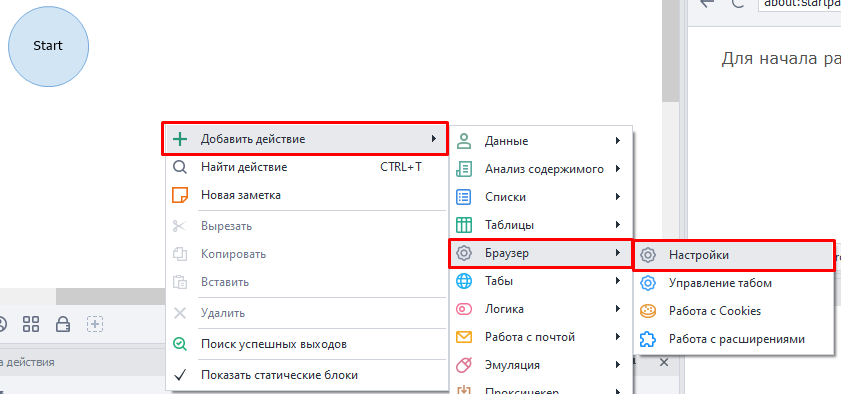Expand the Логика submenu arrow
Image resolution: width=841 pixels, height=394 pixels.
[618, 309]
